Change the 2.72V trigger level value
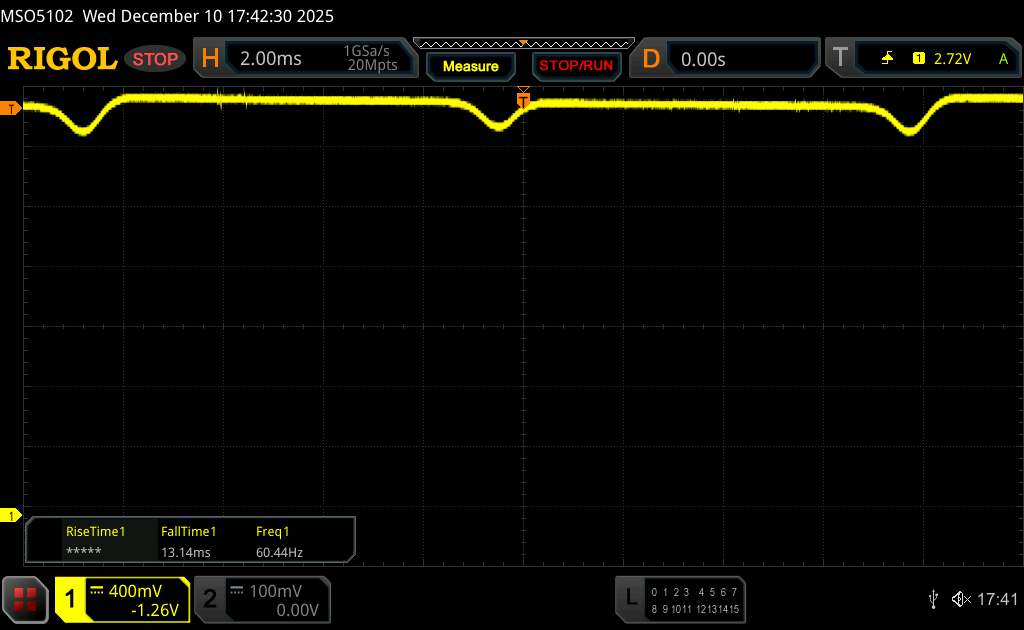 click(952, 59)
